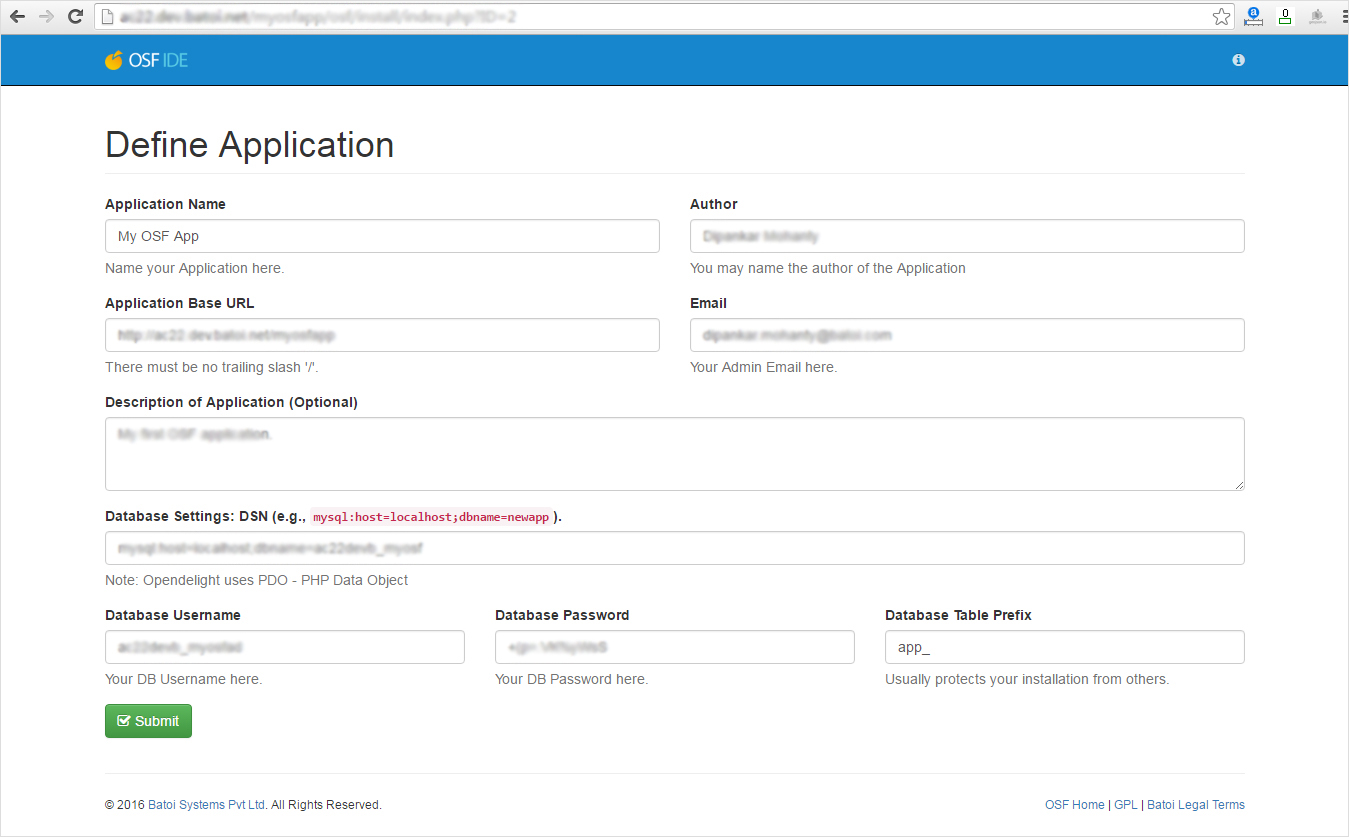
Task: Click the Database DSN input field
Action: (x=675, y=548)
